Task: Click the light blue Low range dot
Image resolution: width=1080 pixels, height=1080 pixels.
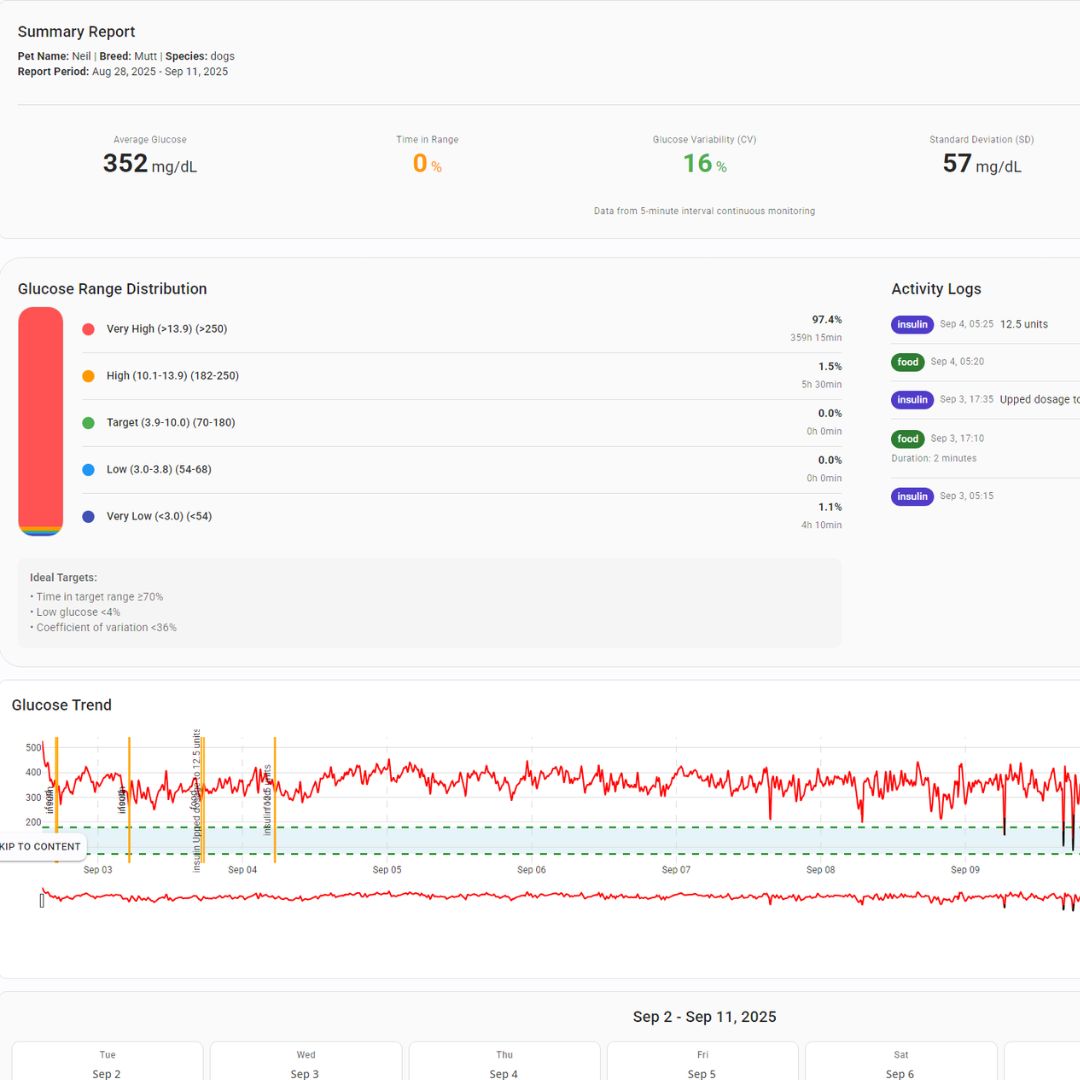Action: pyautogui.click(x=88, y=470)
